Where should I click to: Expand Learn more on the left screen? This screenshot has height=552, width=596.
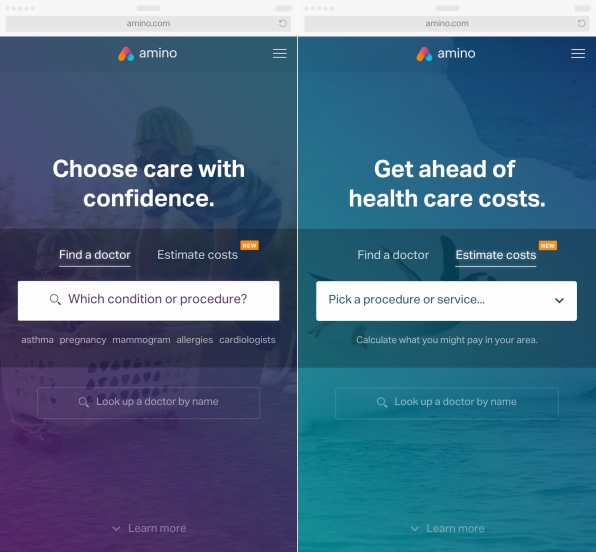coord(149,528)
